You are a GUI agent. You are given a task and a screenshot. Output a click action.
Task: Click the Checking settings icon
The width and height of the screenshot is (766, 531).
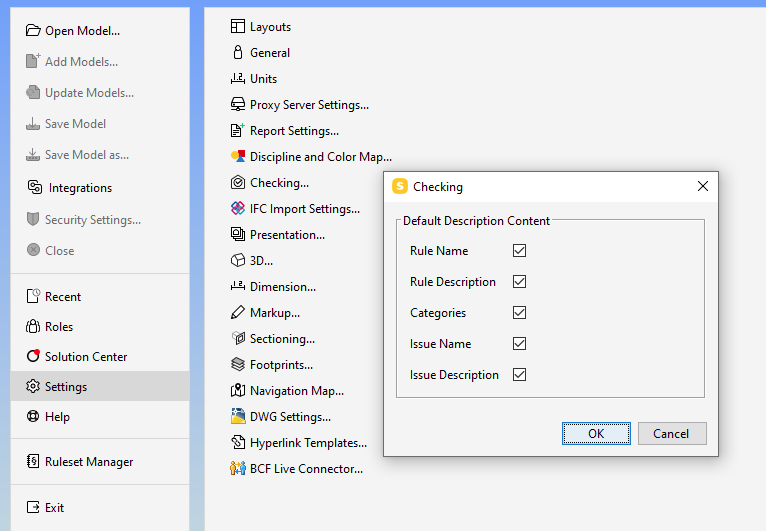click(237, 182)
